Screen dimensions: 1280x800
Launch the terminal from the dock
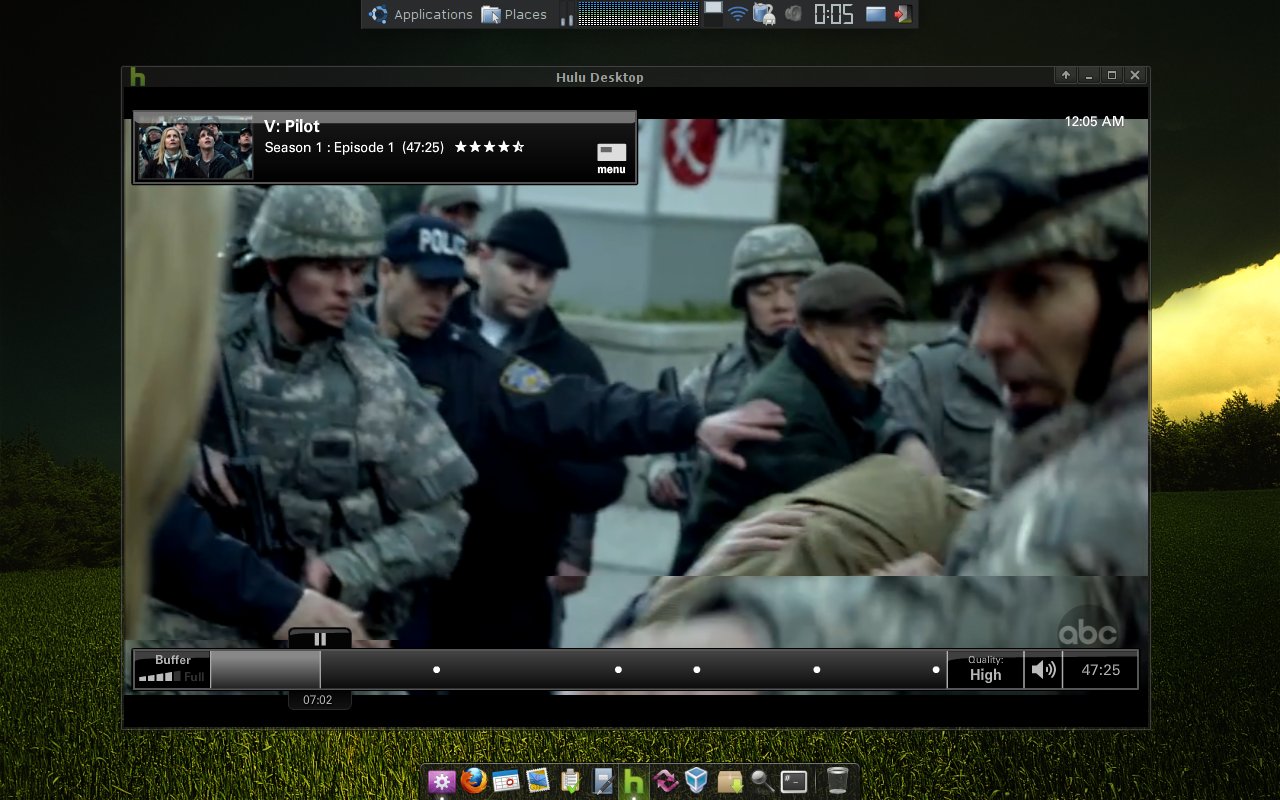click(794, 781)
